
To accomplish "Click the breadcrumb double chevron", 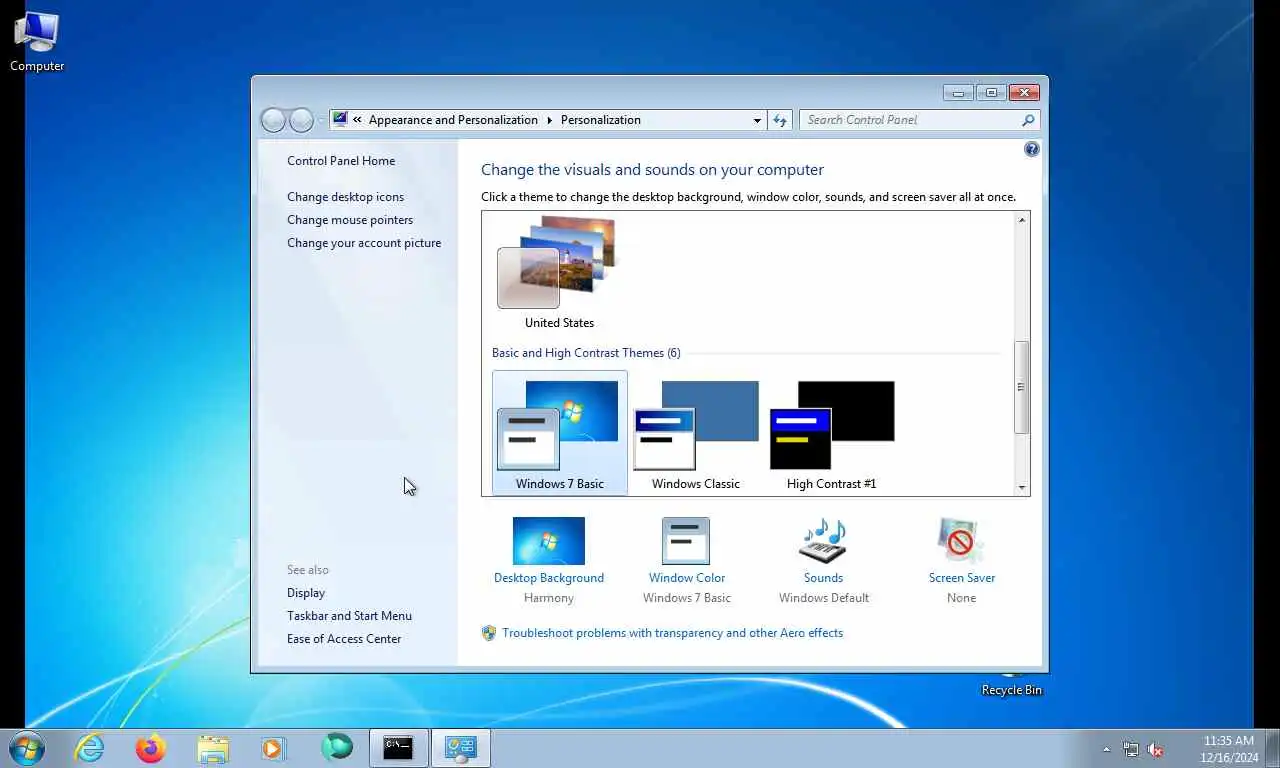I will [x=357, y=120].
